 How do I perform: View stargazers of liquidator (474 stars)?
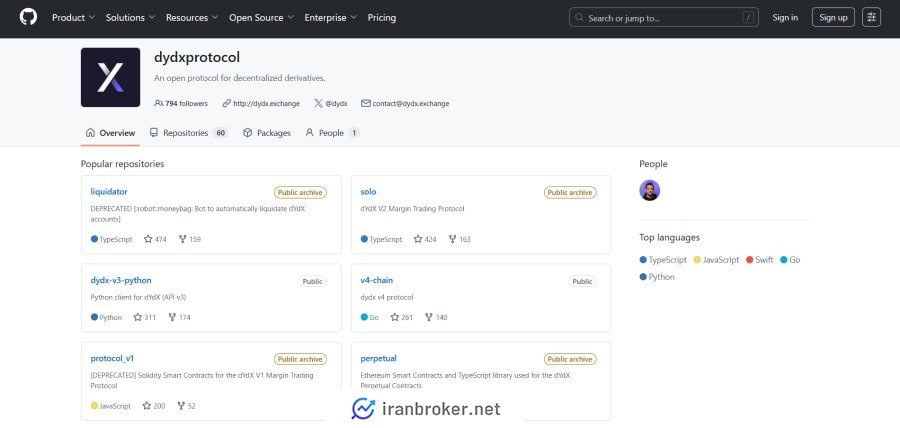tap(155, 239)
